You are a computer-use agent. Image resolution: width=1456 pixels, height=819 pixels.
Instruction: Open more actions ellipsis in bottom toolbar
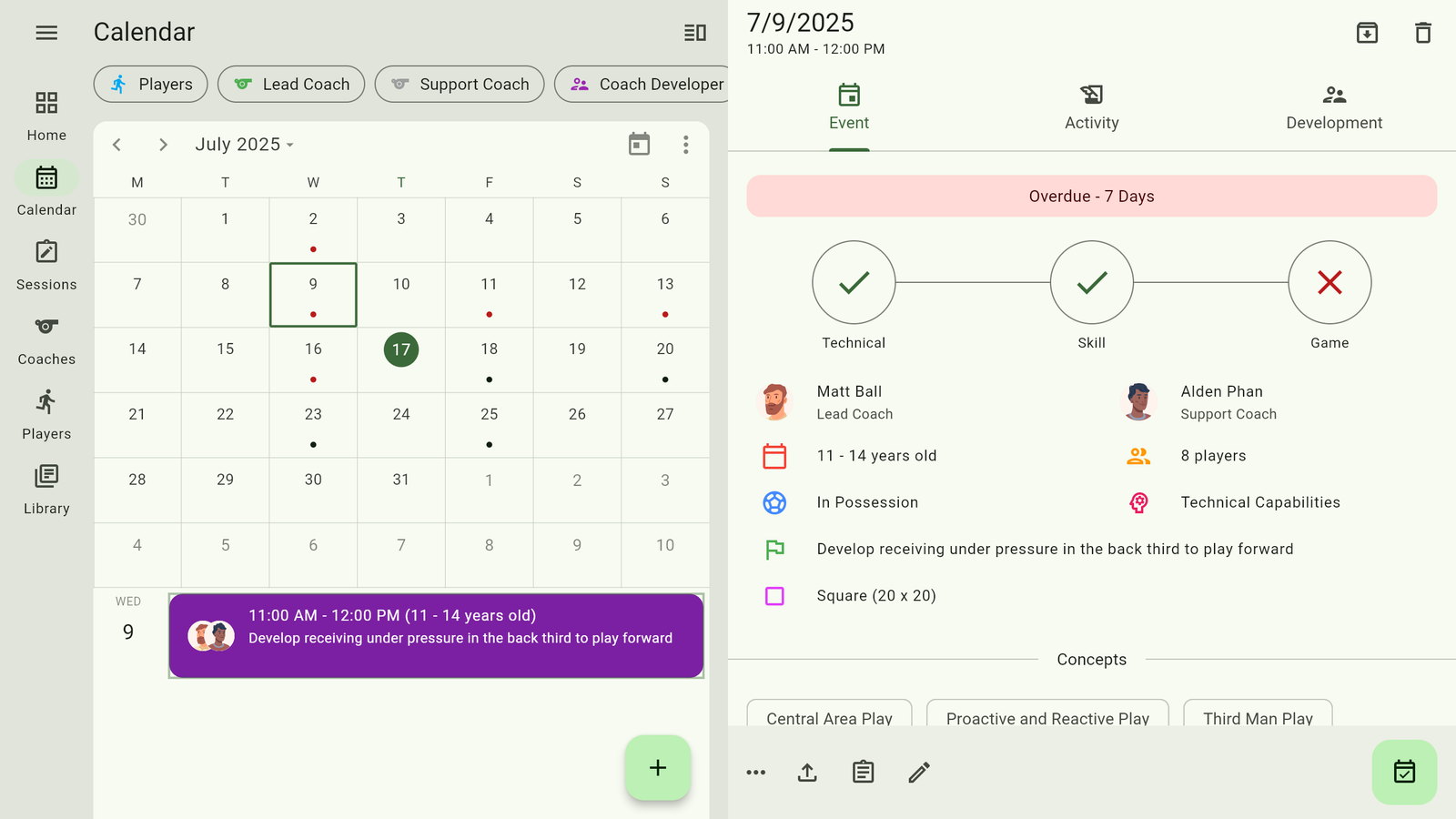click(x=755, y=773)
